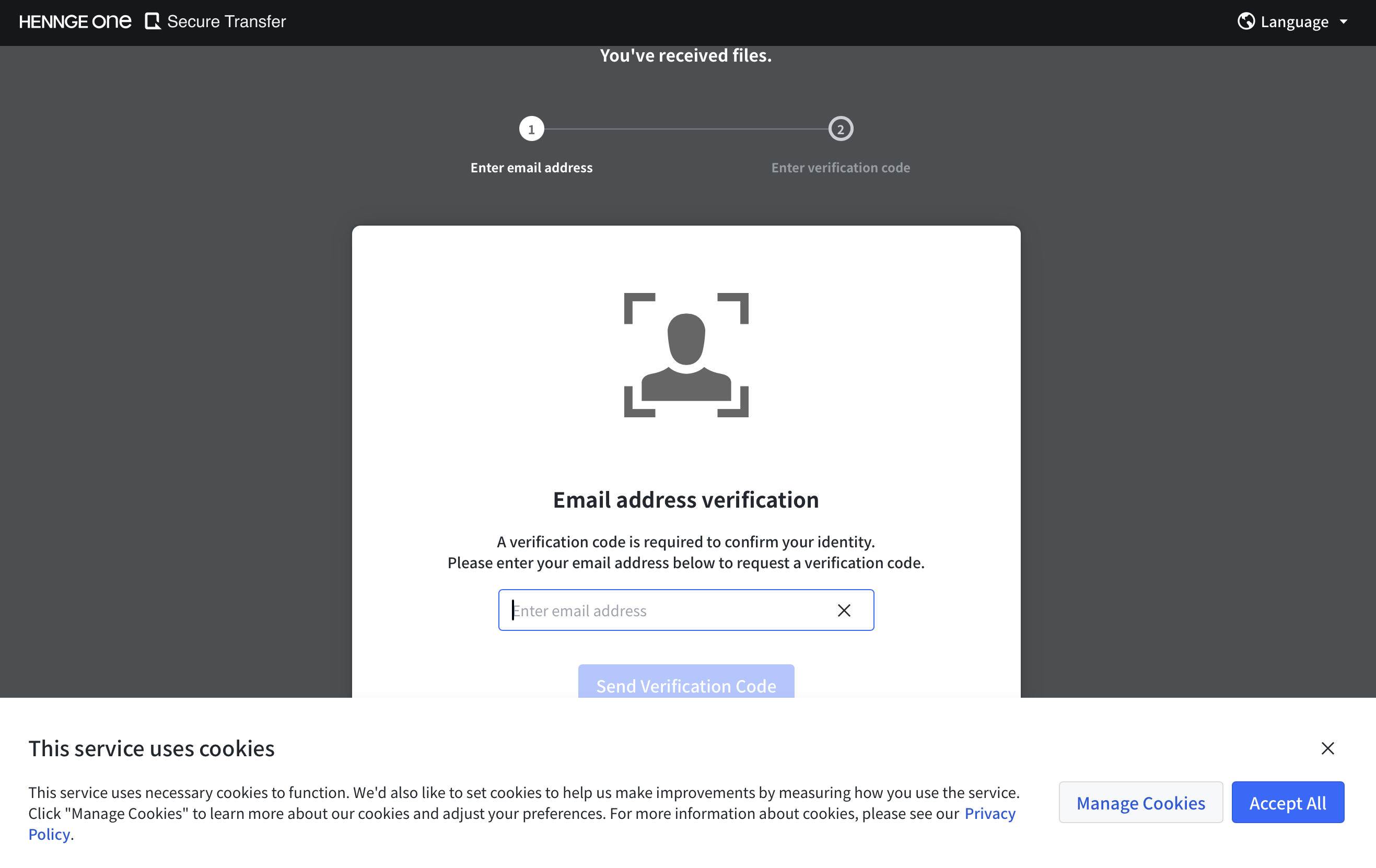Click Send Verification Code button

pyautogui.click(x=686, y=682)
